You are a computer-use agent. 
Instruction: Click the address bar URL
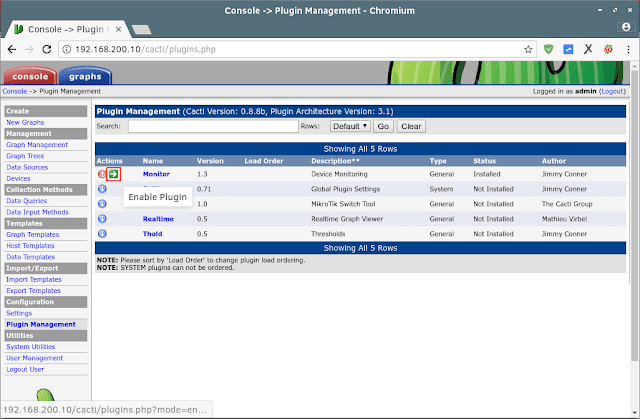pyautogui.click(x=145, y=49)
